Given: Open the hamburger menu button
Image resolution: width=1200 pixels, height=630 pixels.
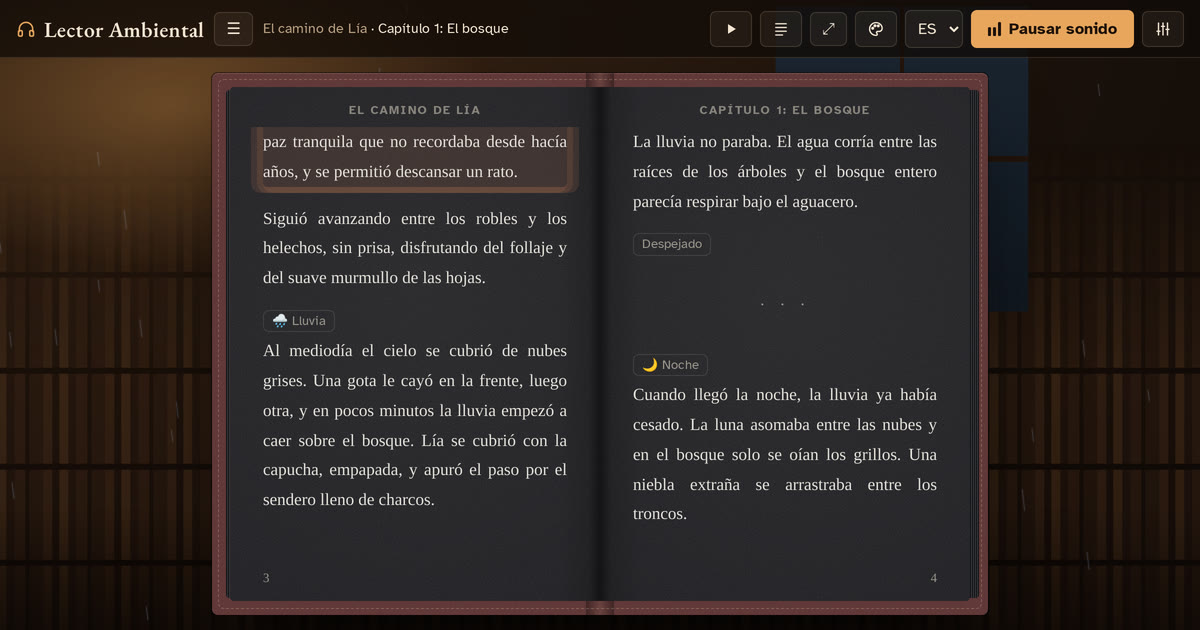Looking at the screenshot, I should (x=233, y=29).
